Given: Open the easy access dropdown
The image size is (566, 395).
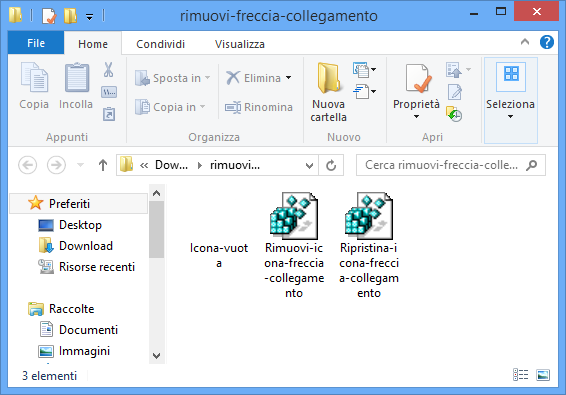Looking at the screenshot, I should [365, 92].
